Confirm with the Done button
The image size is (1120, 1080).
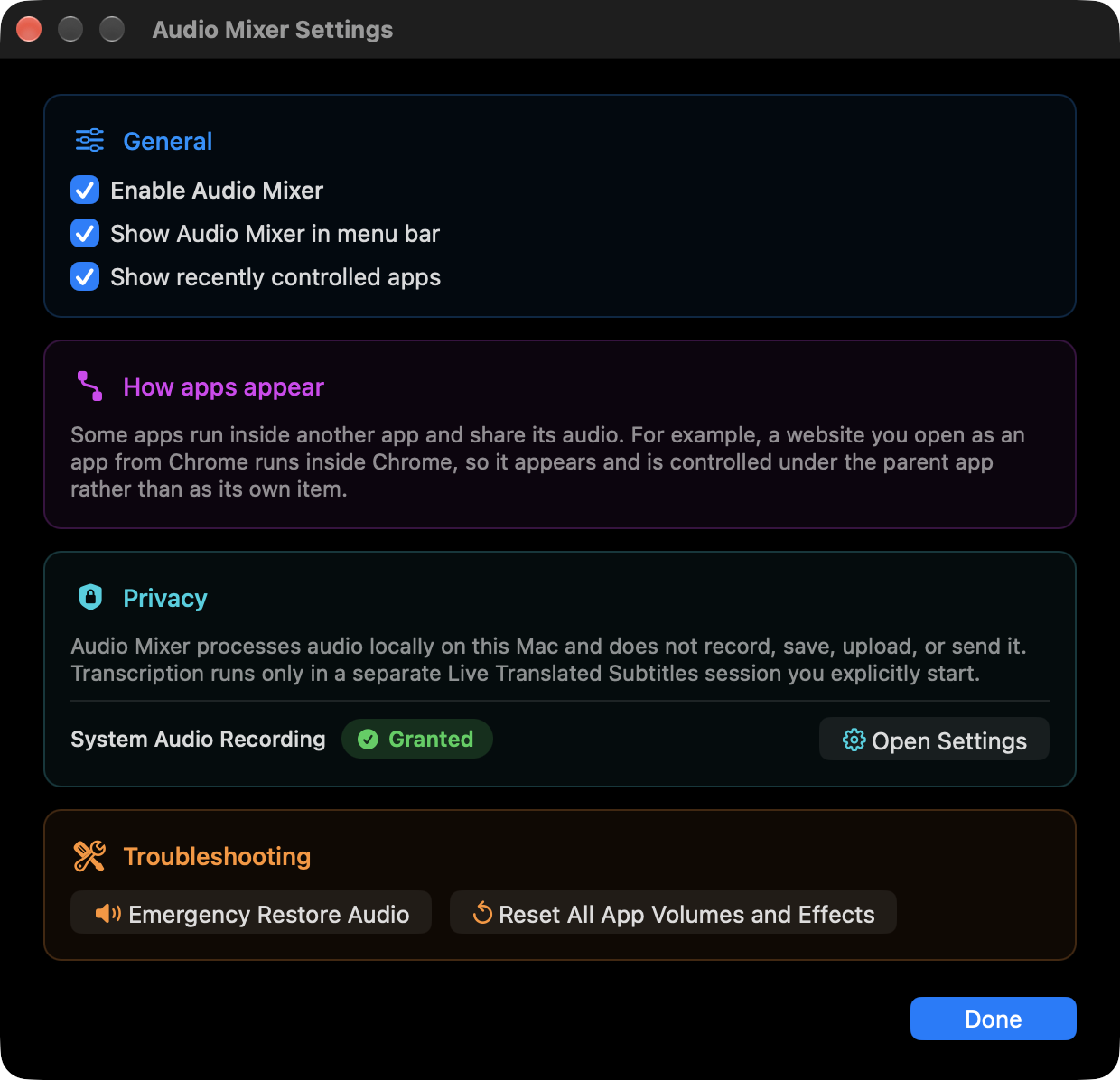[994, 1019]
